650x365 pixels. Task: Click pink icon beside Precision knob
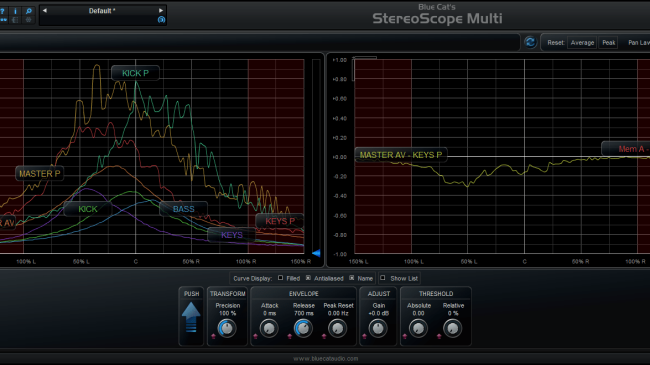(x=213, y=336)
